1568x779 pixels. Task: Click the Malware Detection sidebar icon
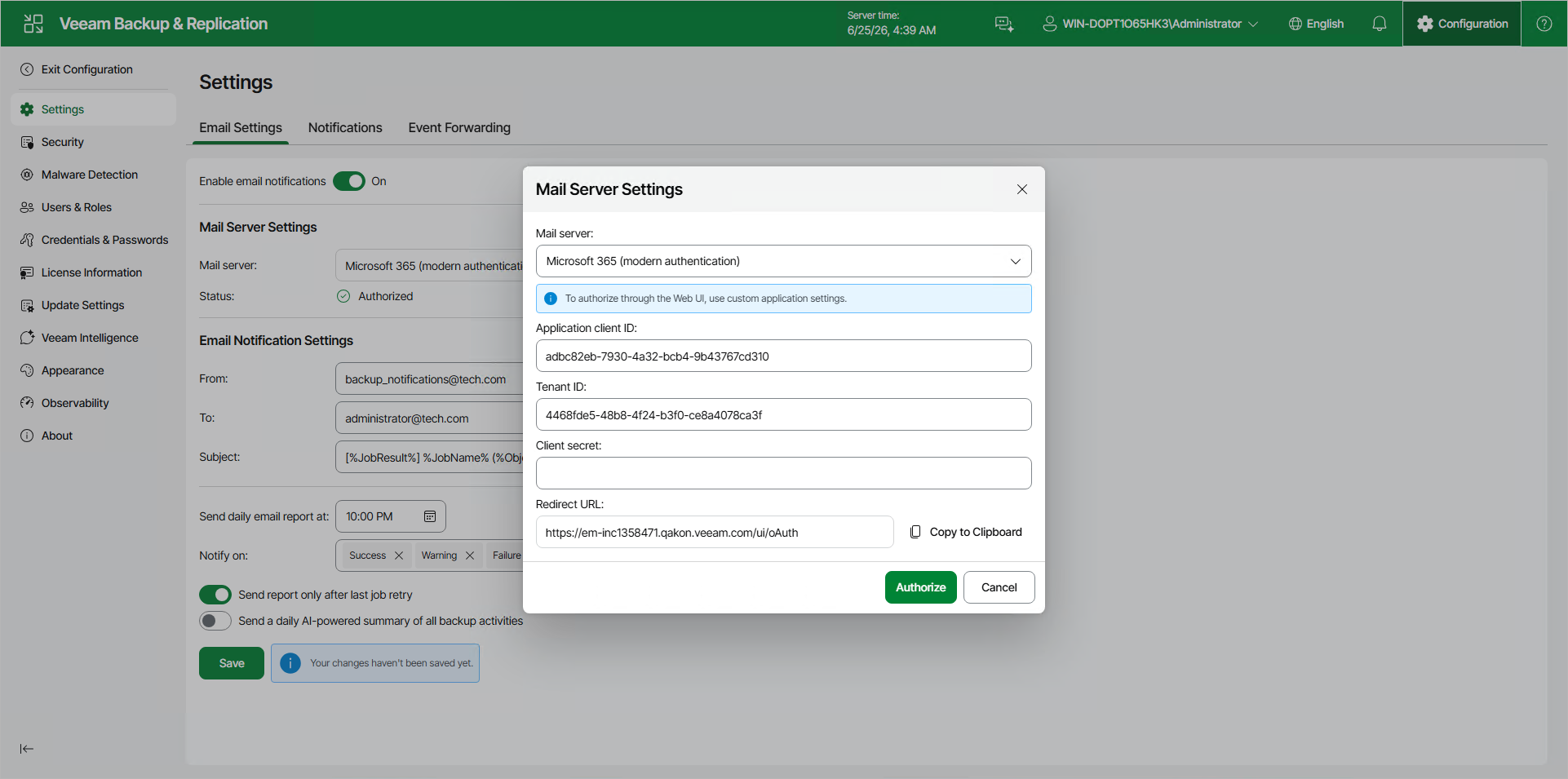27,175
